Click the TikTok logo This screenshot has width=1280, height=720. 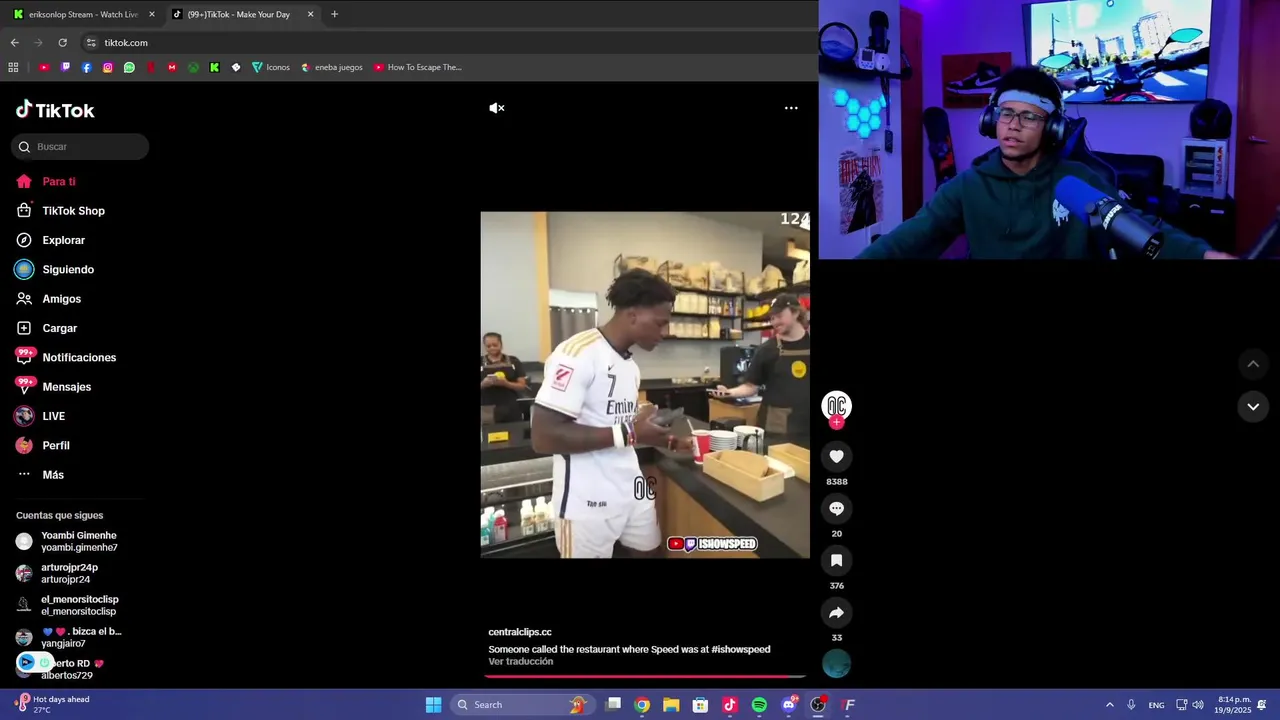(x=55, y=110)
